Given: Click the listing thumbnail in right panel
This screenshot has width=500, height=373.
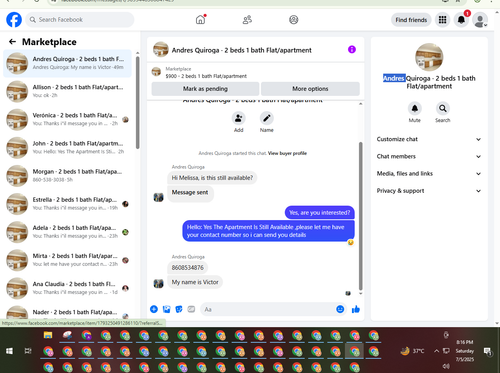Looking at the screenshot, I should 429,57.
